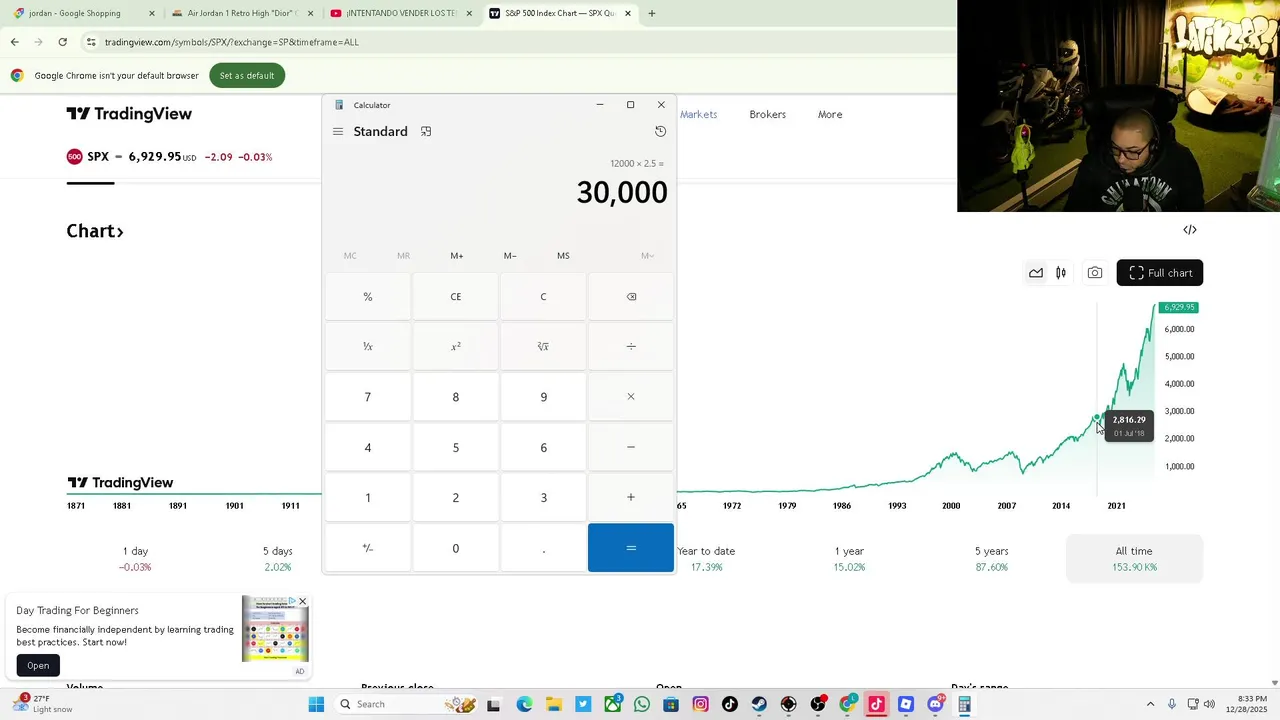Viewport: 1280px width, 720px height.
Task: Open a new Chrome tab
Action: point(652,13)
